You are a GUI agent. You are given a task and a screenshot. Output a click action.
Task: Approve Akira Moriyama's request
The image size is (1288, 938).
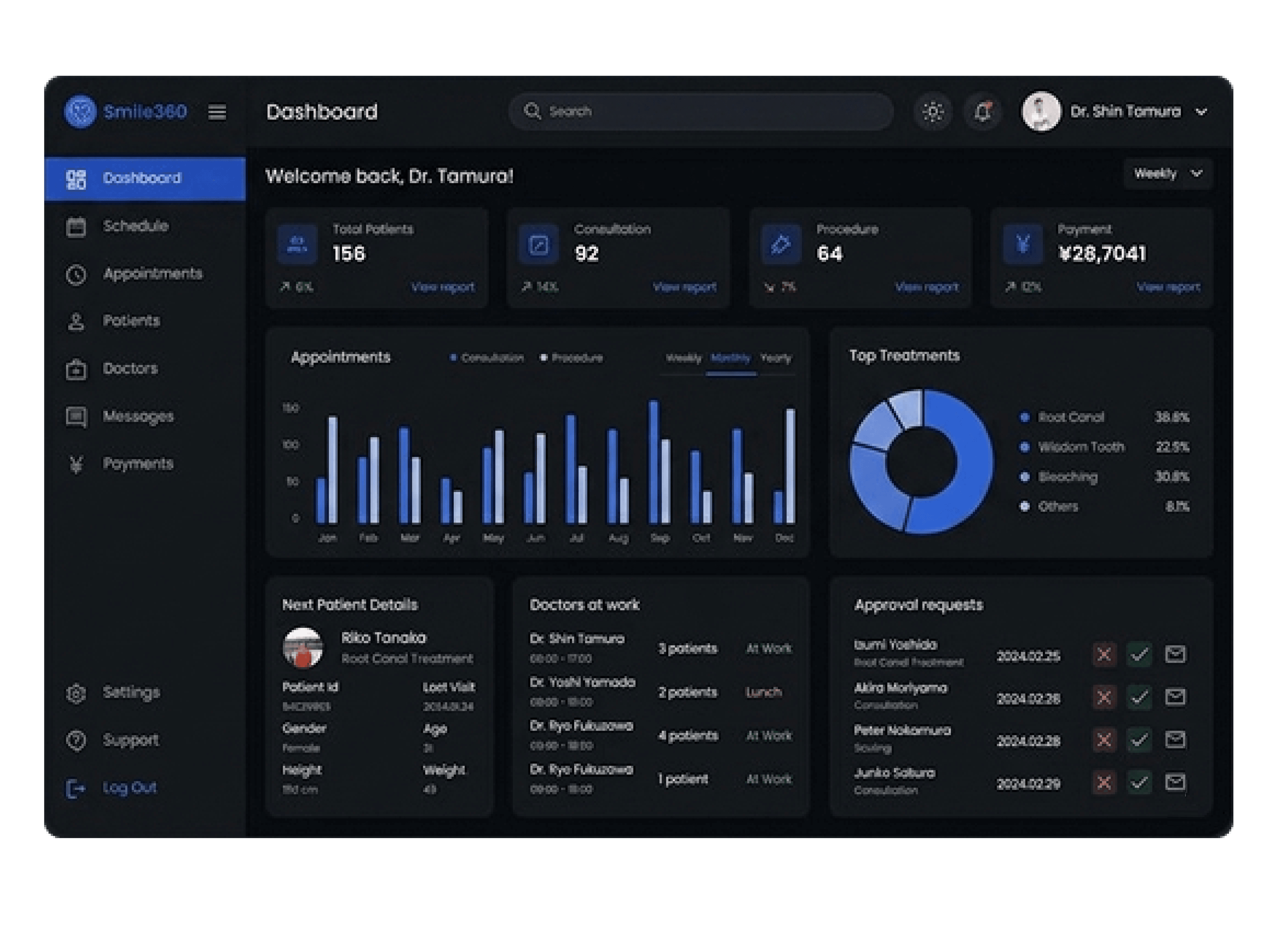click(1139, 698)
